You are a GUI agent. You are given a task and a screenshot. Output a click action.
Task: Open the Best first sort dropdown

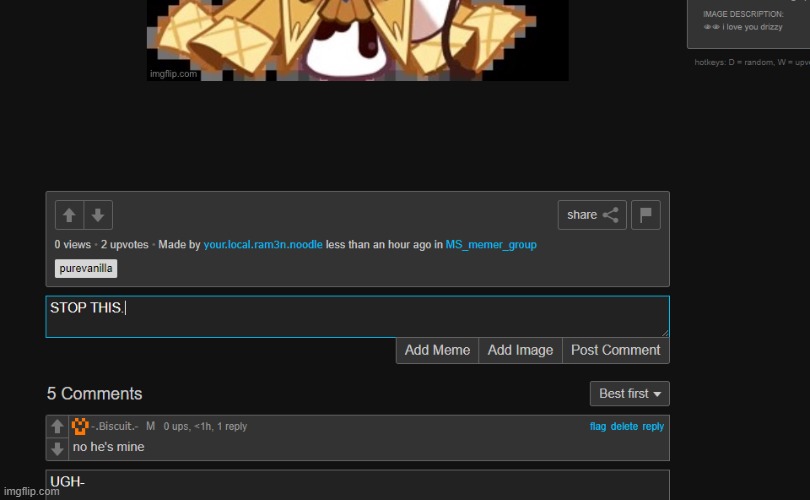630,394
